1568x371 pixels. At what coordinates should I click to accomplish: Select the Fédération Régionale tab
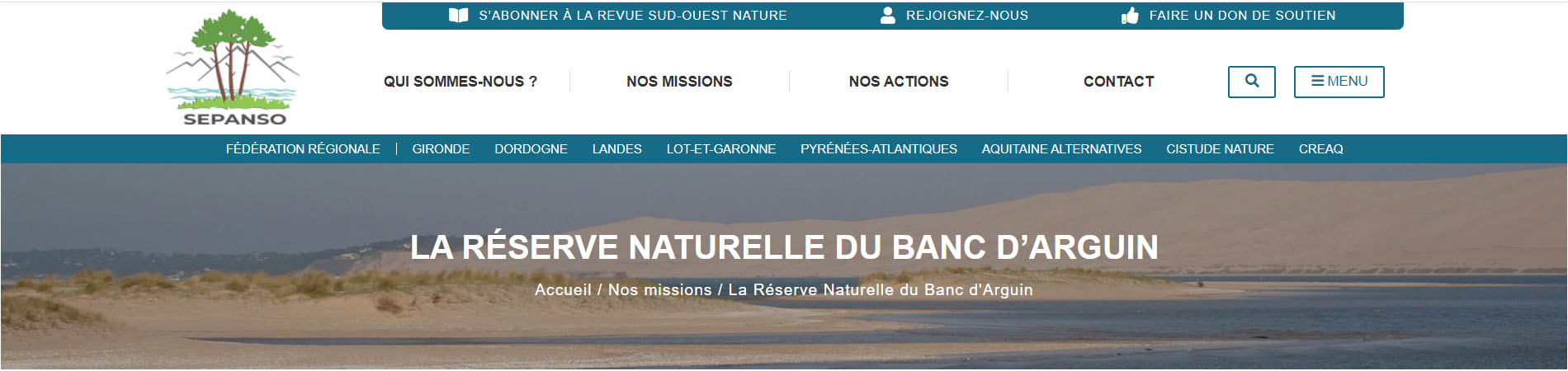point(303,149)
